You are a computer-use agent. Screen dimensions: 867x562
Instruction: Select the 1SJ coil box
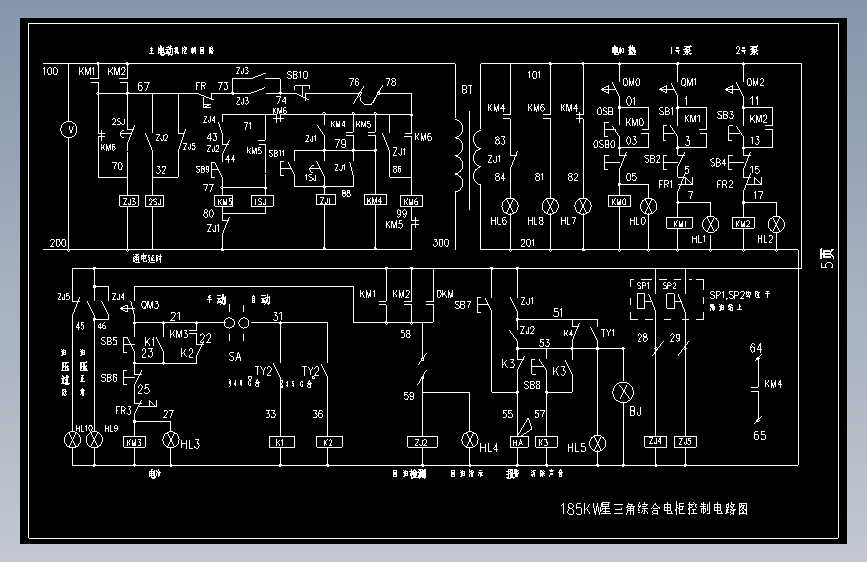pos(262,201)
